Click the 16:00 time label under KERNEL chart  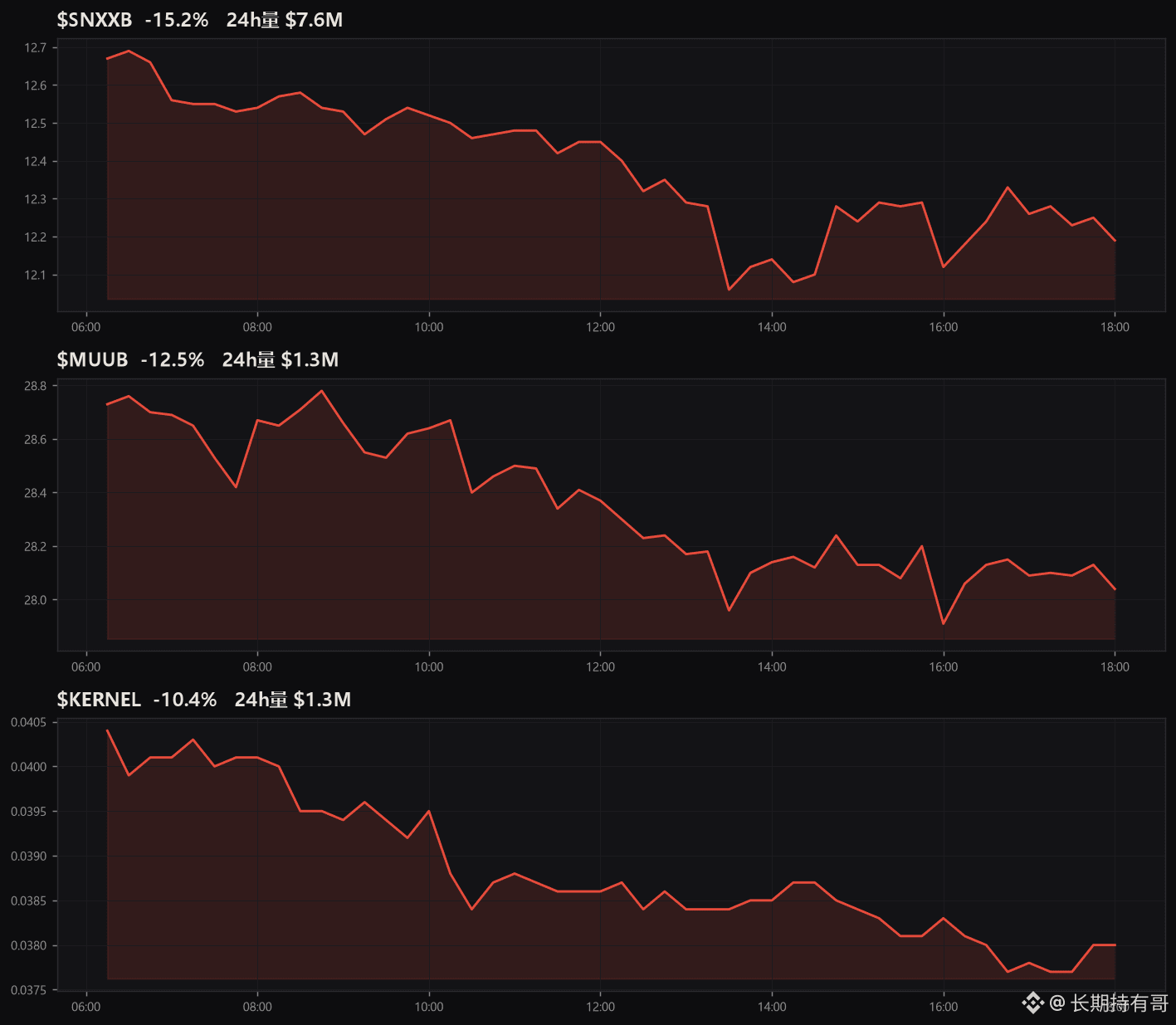[944, 1007]
